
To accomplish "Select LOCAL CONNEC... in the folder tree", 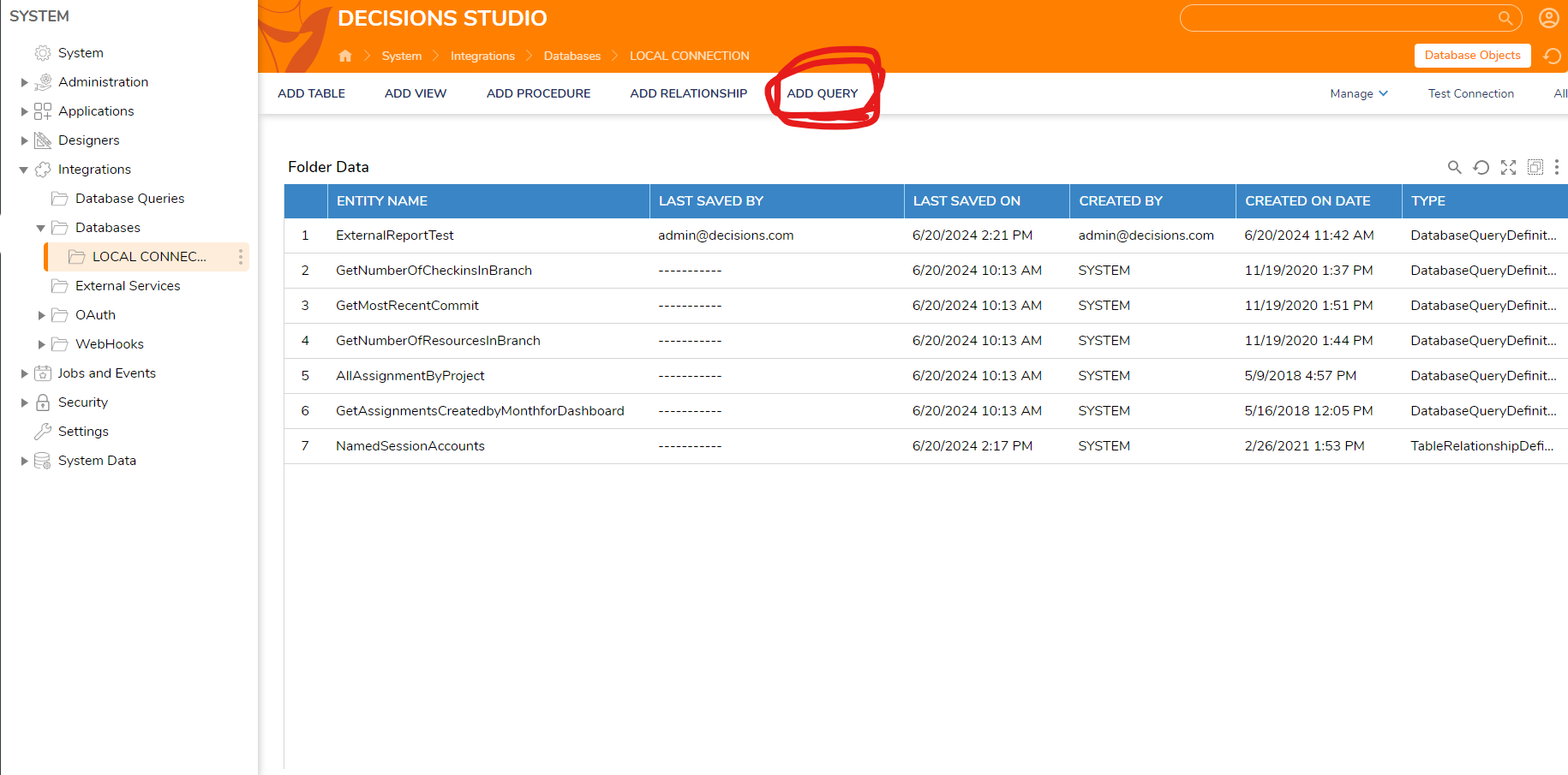I will pos(147,257).
